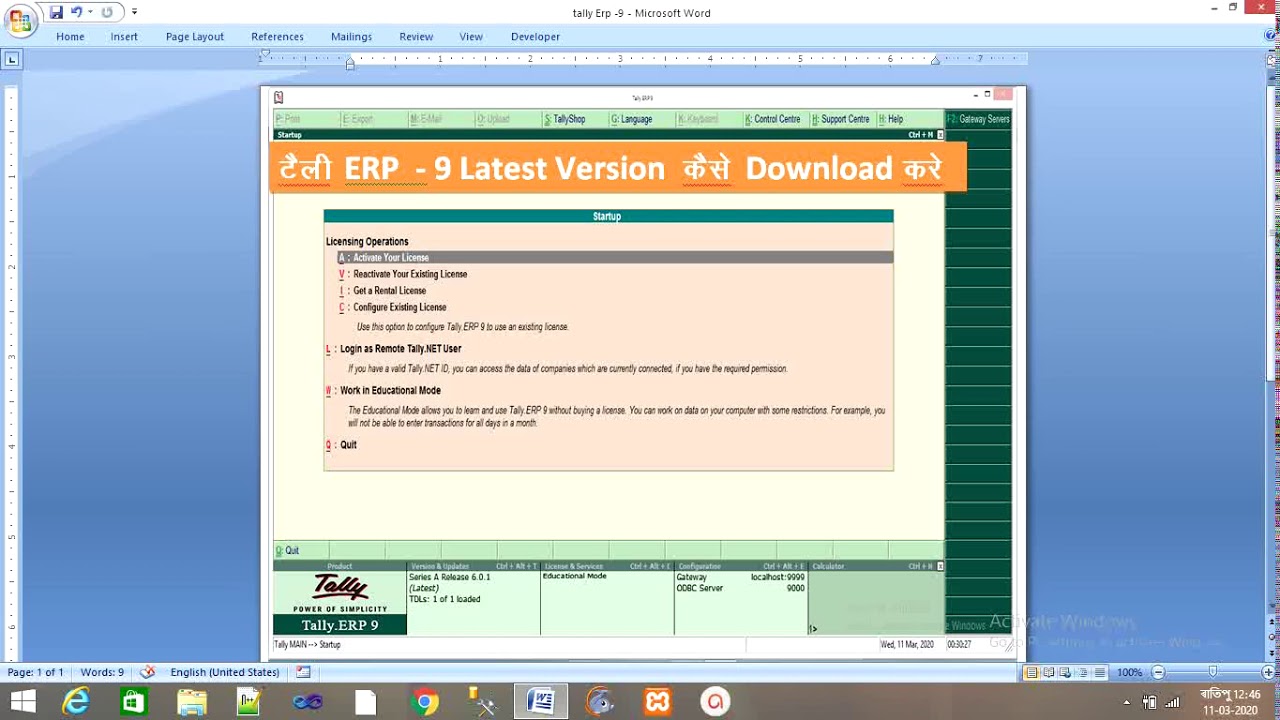Select the References tab
This screenshot has width=1280, height=720.
(277, 36)
